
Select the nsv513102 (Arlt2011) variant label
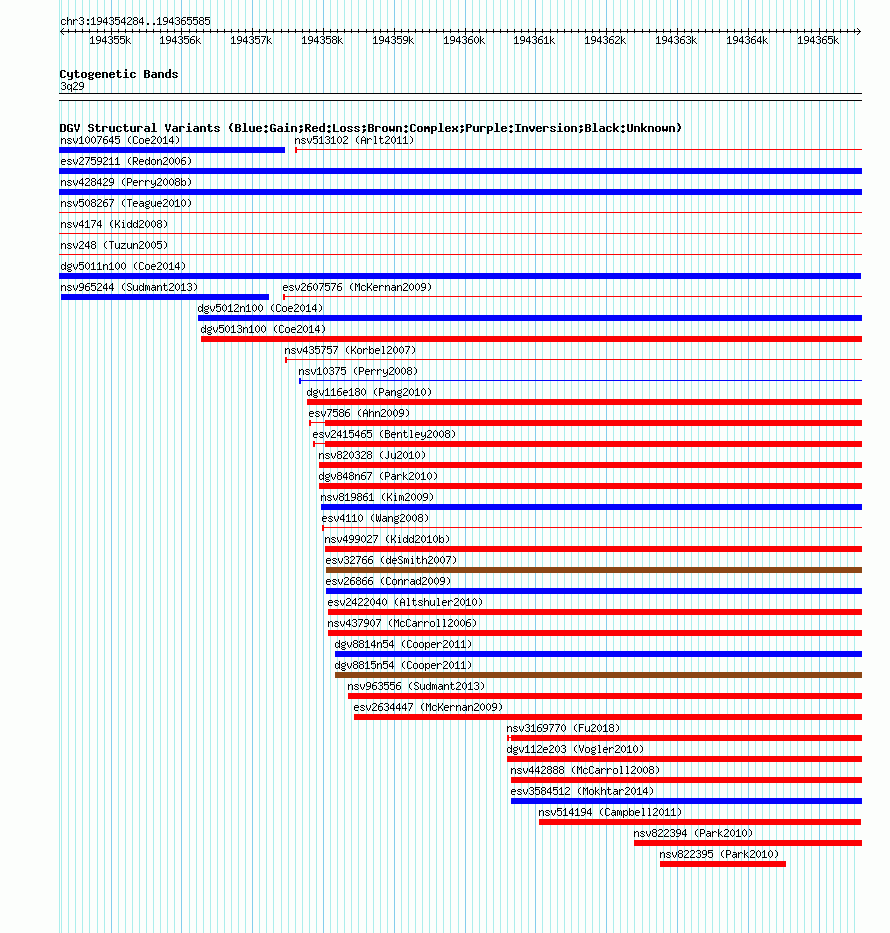coord(354,140)
